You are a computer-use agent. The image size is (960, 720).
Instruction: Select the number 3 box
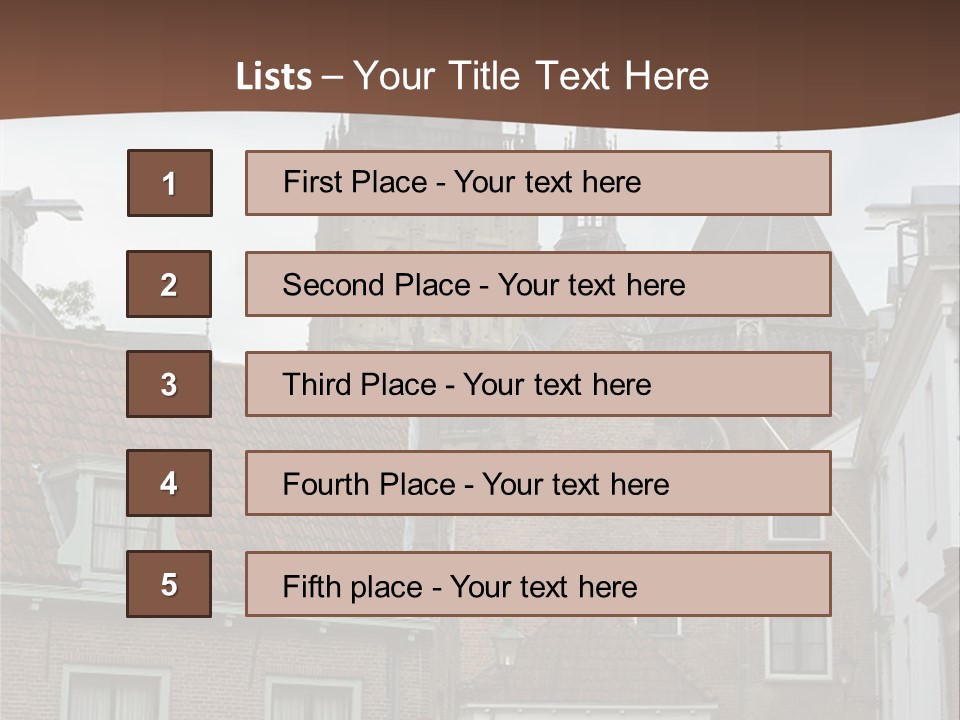(169, 384)
